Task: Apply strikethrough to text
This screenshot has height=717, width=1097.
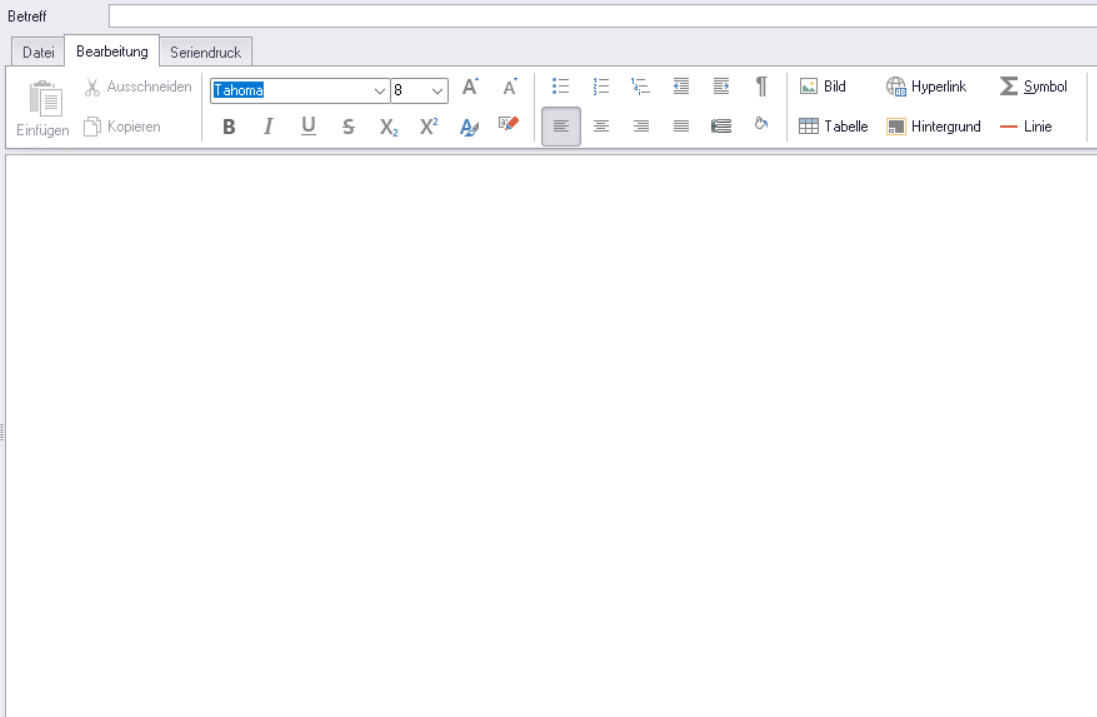Action: point(348,127)
